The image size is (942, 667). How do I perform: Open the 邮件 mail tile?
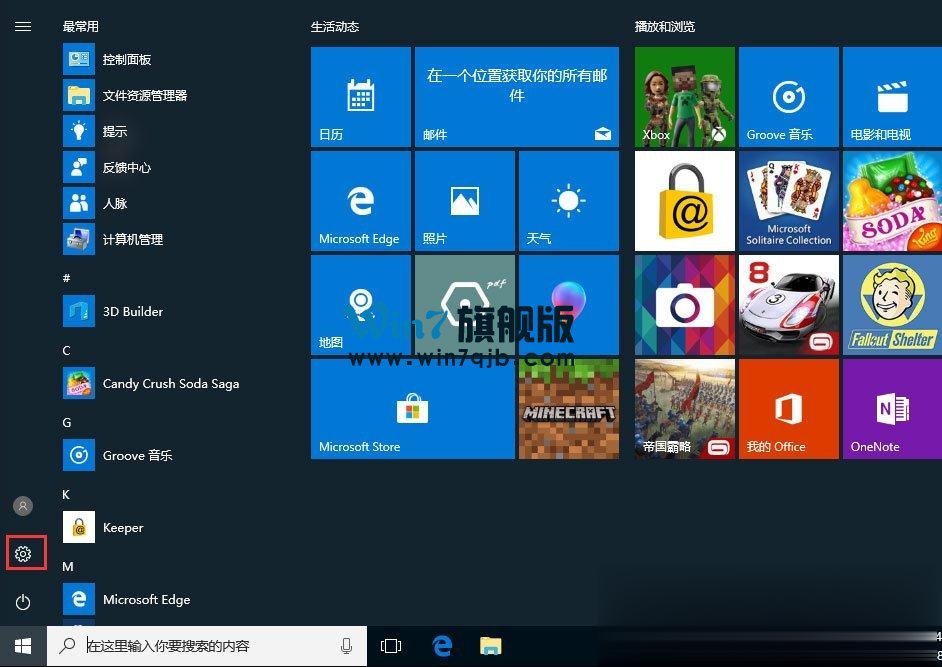(x=517, y=97)
